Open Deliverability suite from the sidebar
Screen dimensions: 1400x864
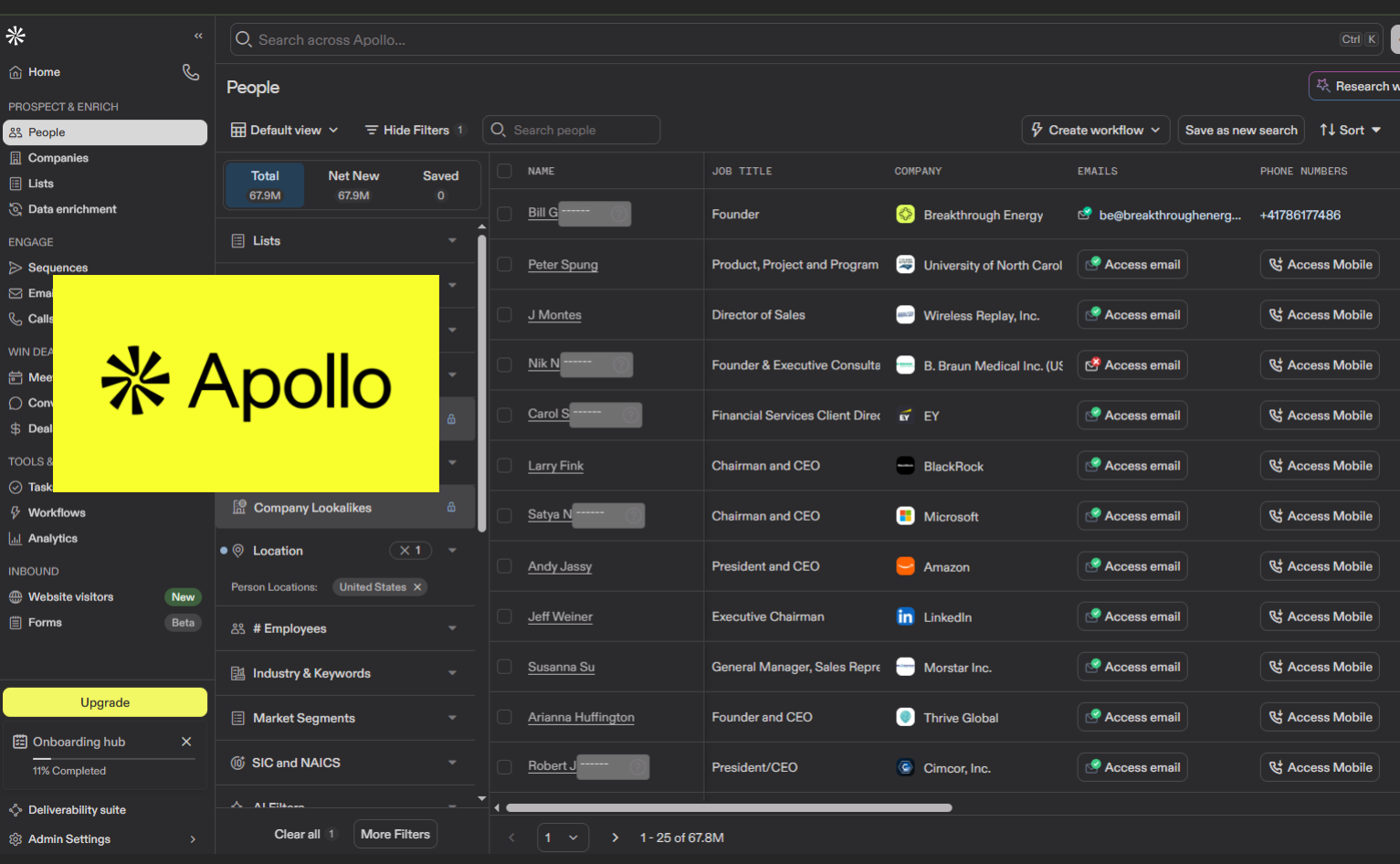point(77,810)
